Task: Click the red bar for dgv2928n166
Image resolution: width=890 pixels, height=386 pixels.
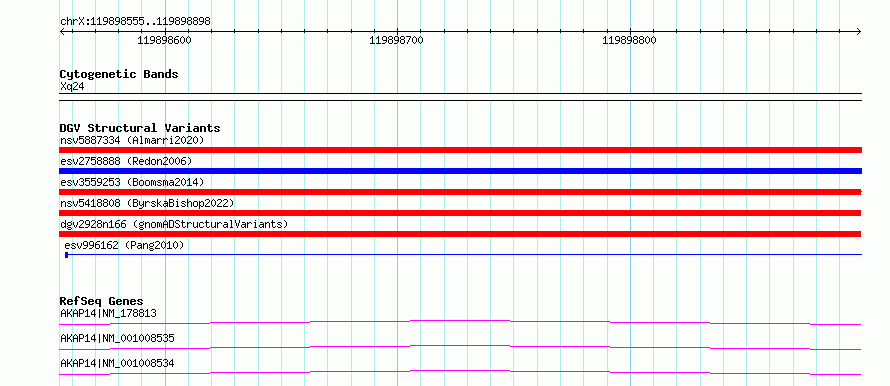Action: (x=460, y=234)
